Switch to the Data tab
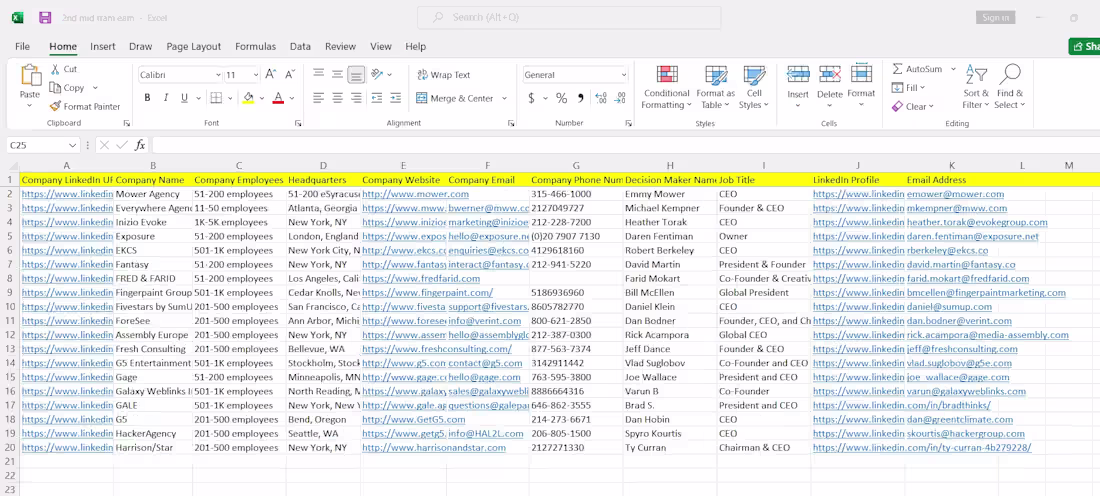Viewport: 1100px width, 496px height. (x=300, y=46)
